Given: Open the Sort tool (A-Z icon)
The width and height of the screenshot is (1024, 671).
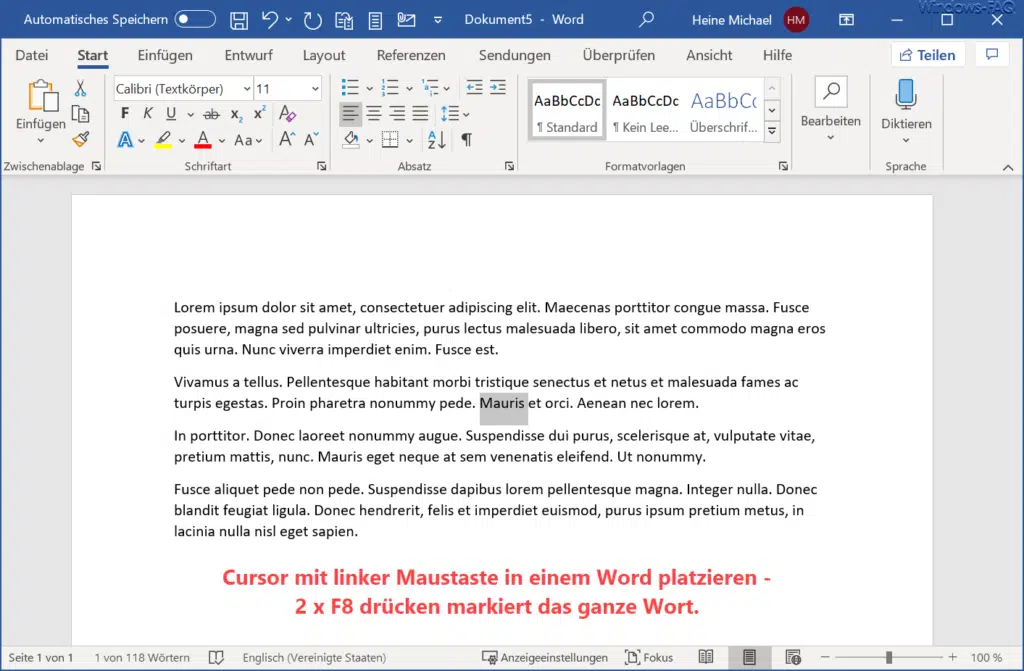Looking at the screenshot, I should click(435, 140).
